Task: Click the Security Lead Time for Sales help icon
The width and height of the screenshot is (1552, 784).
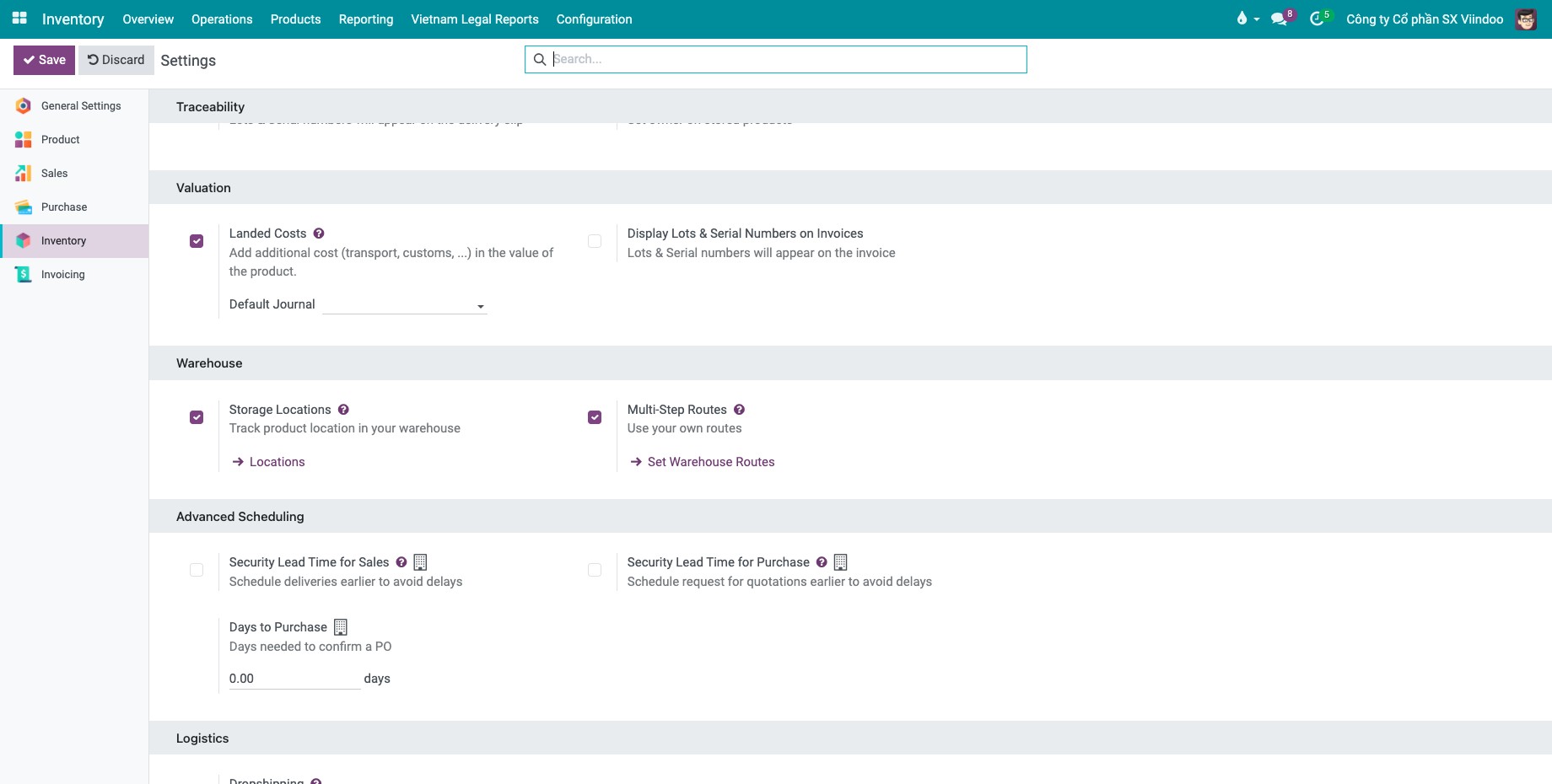Action: coord(401,562)
